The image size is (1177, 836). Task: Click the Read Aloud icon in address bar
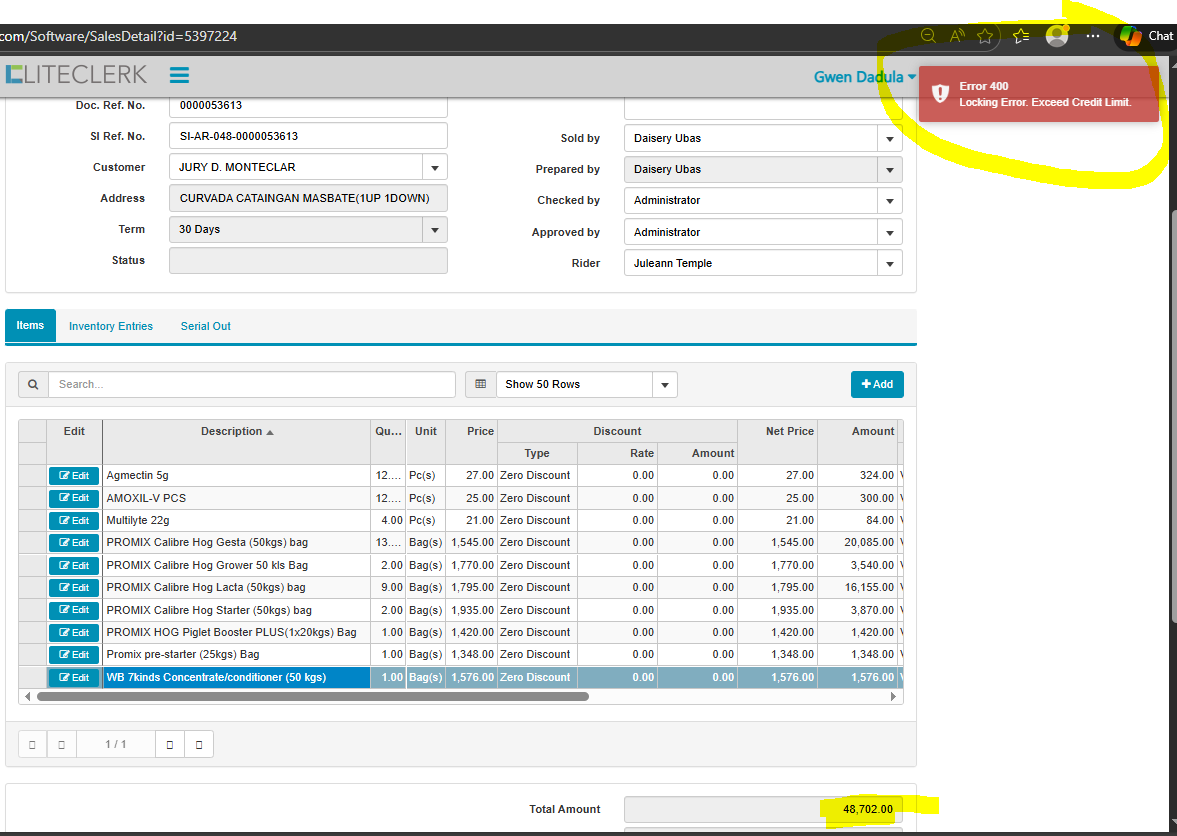pyautogui.click(x=957, y=36)
